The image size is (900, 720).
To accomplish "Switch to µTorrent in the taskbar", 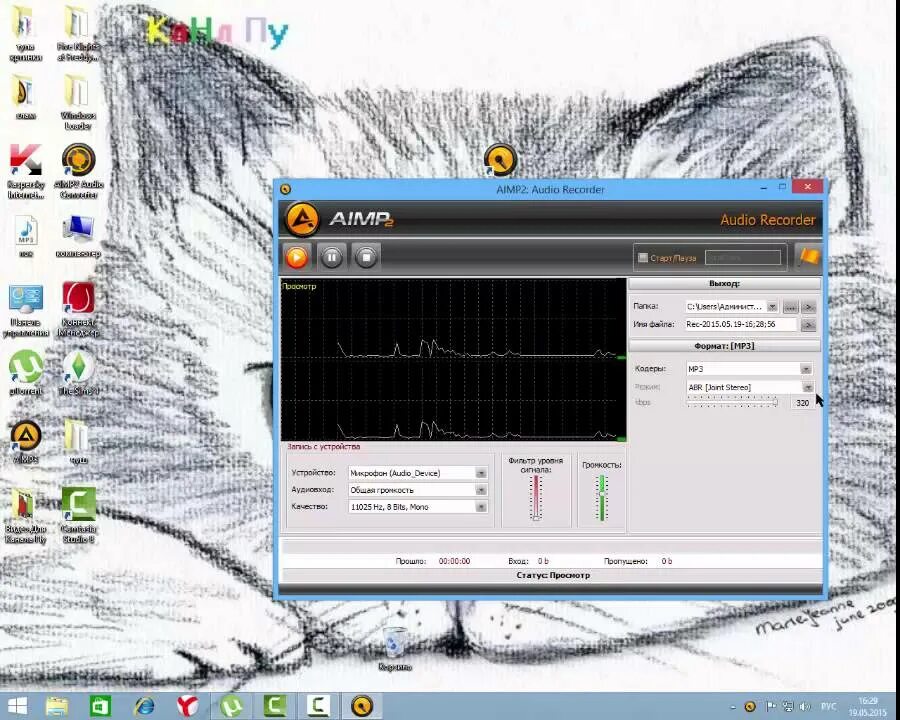I will (232, 706).
